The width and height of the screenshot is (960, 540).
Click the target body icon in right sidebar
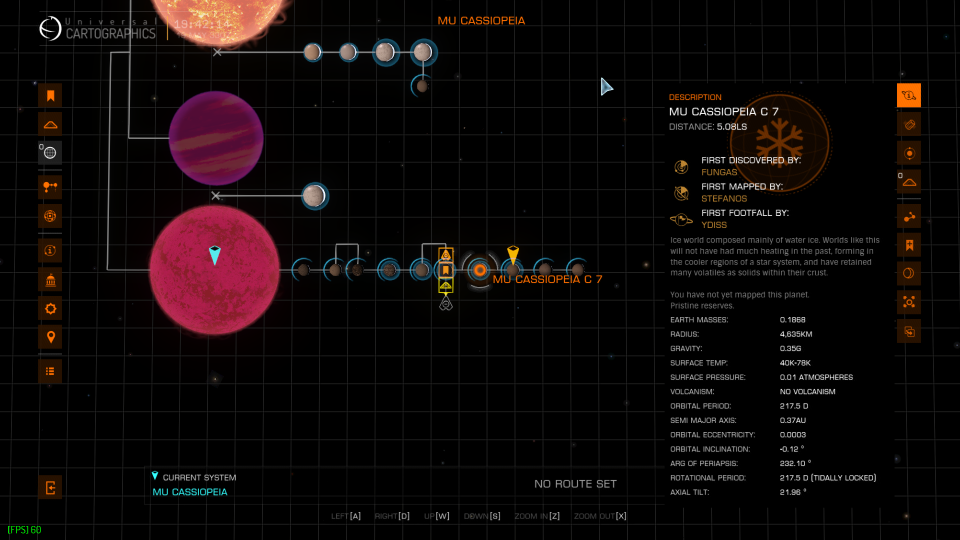[909, 153]
